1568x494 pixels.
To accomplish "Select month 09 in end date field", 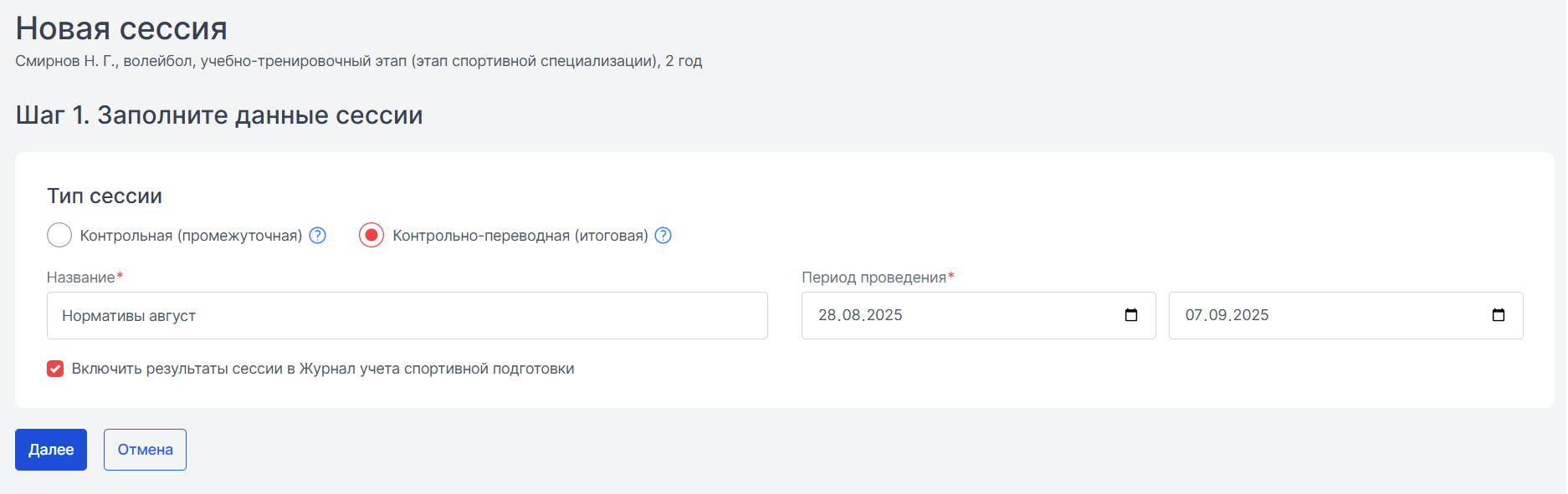I will [1218, 315].
